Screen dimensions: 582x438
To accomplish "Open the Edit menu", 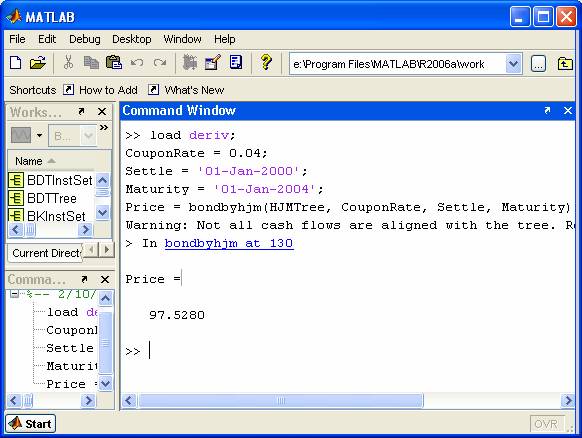I will pyautogui.click(x=47, y=39).
